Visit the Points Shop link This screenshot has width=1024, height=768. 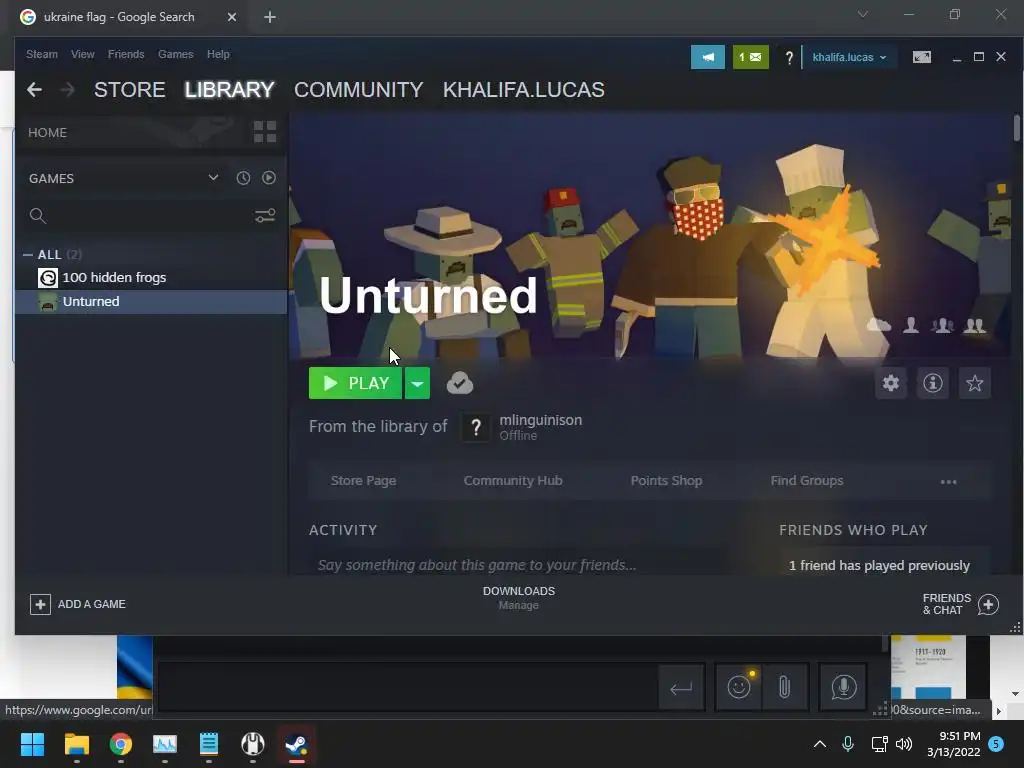(x=666, y=481)
